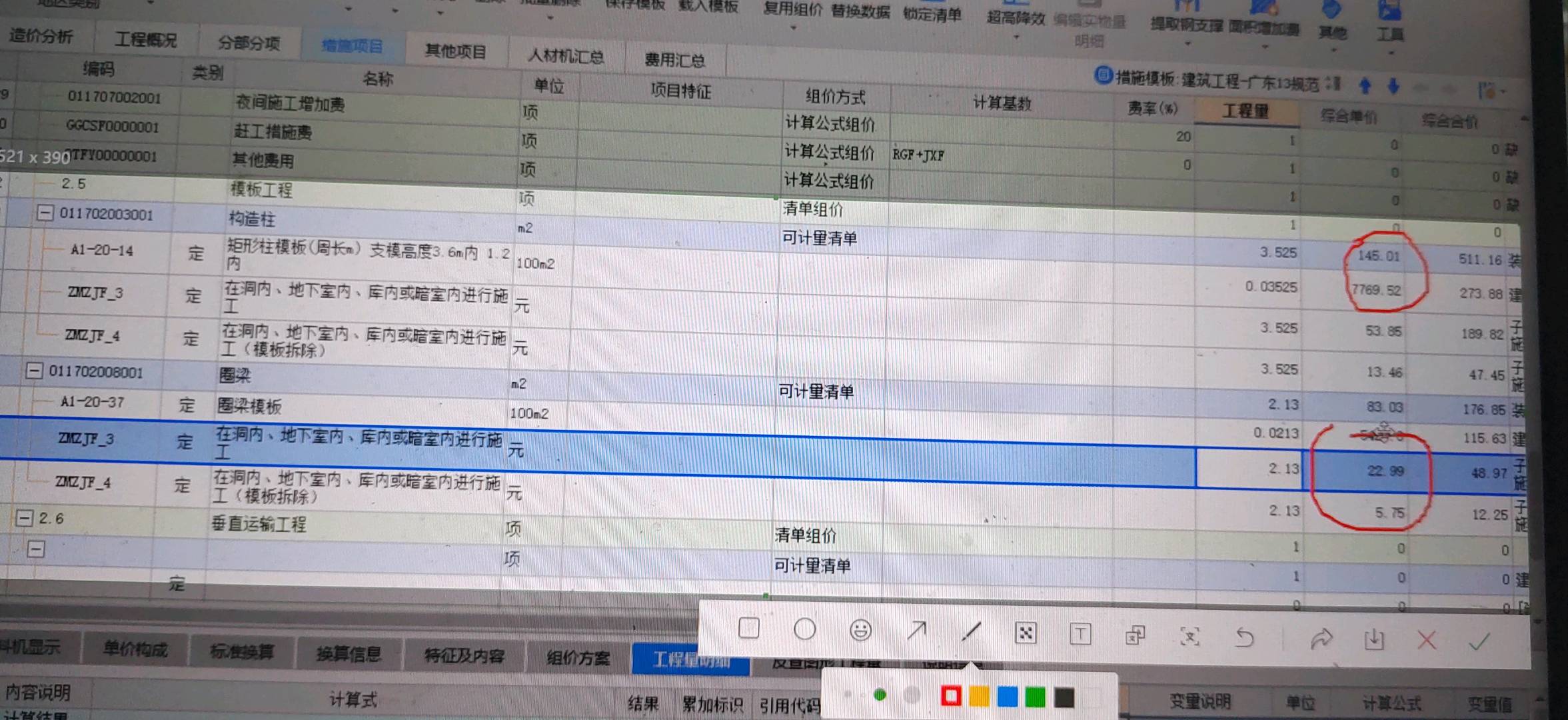Switch to the 工程概况 tab
The height and width of the screenshot is (720, 1568).
(x=145, y=40)
